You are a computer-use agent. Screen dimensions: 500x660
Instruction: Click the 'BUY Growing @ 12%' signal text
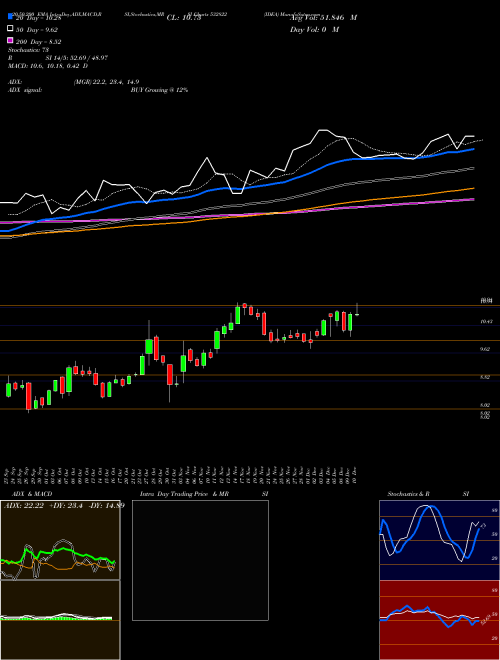[159, 90]
